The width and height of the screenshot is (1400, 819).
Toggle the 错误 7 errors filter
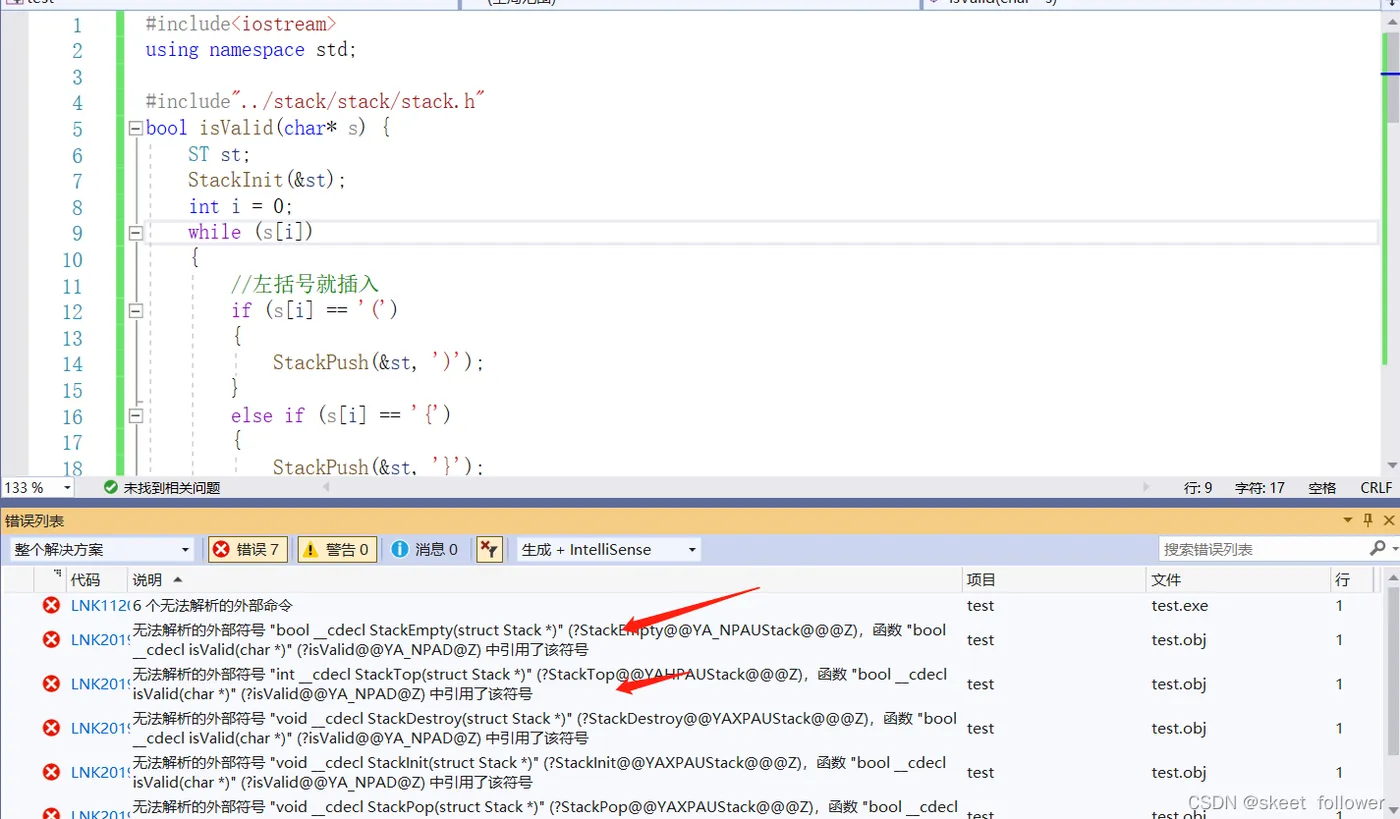point(248,549)
